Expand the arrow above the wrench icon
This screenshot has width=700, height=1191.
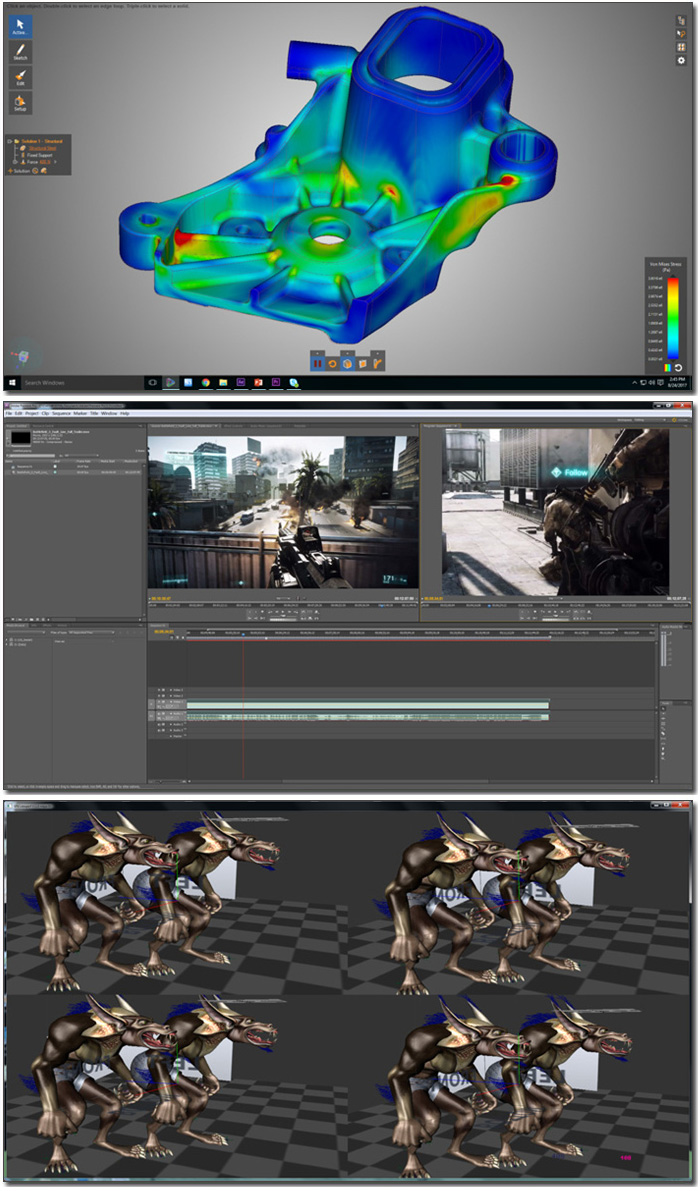377,353
